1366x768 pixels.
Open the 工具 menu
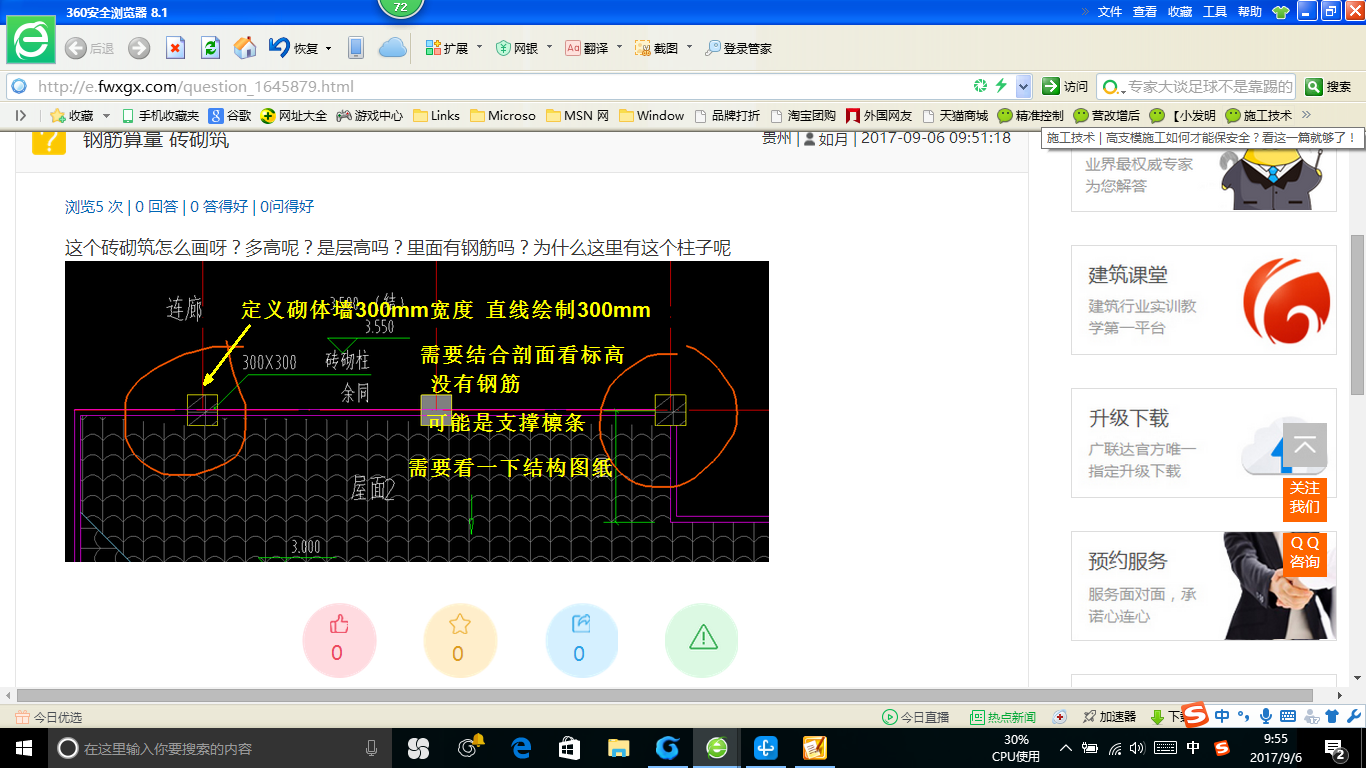1215,12
